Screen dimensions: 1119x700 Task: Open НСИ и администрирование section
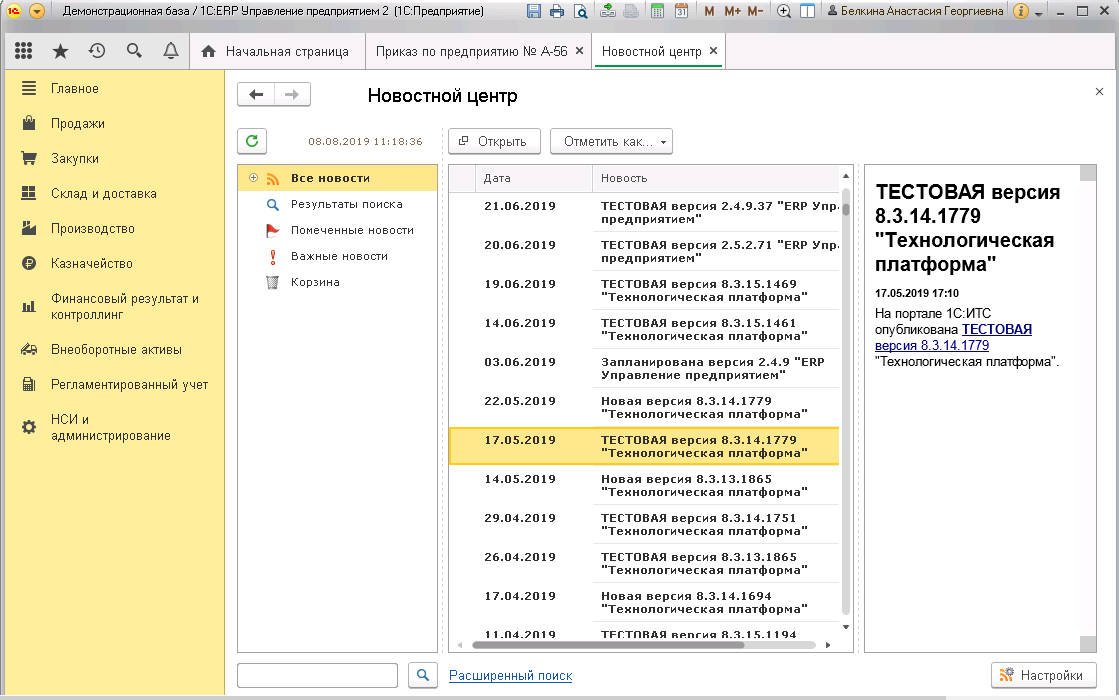tap(110, 427)
